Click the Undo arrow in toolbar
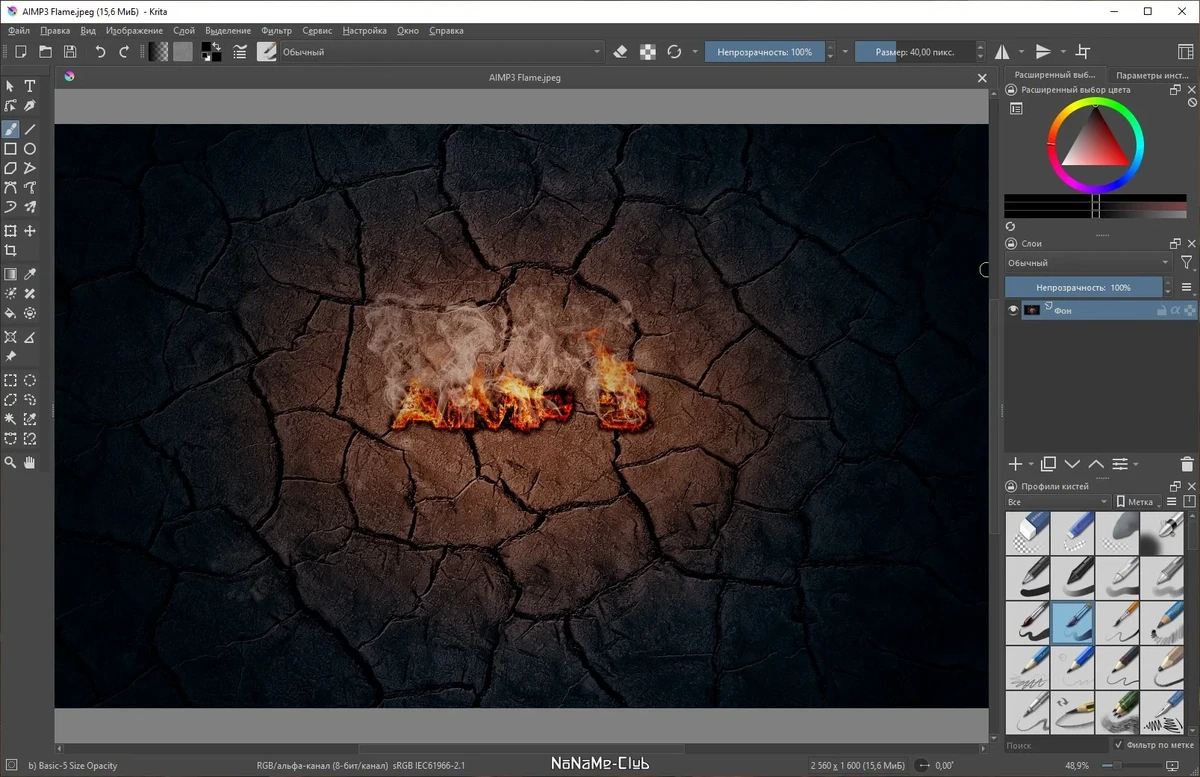1200x777 pixels. 100,51
